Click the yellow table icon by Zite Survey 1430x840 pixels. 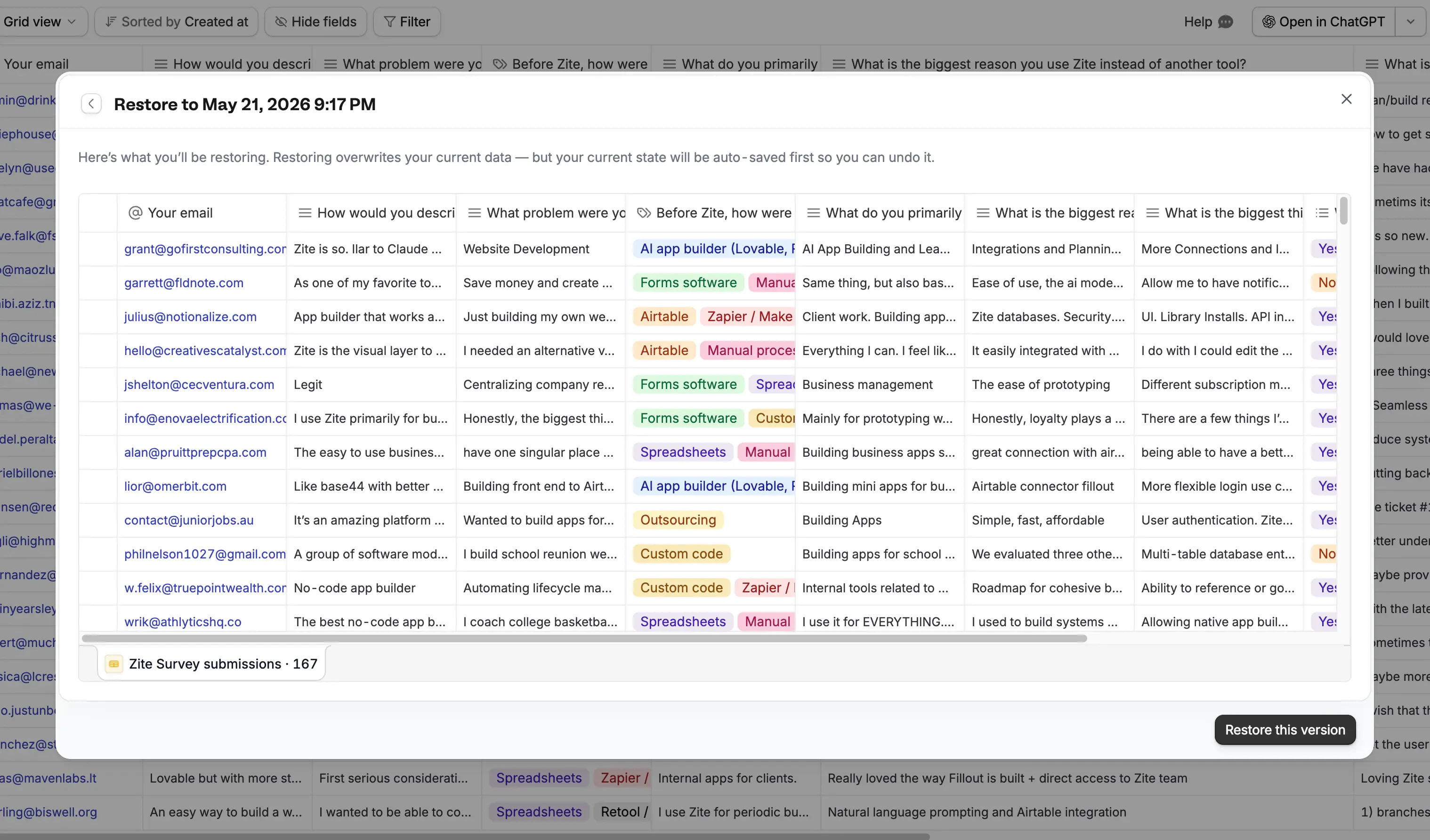pyautogui.click(x=113, y=663)
